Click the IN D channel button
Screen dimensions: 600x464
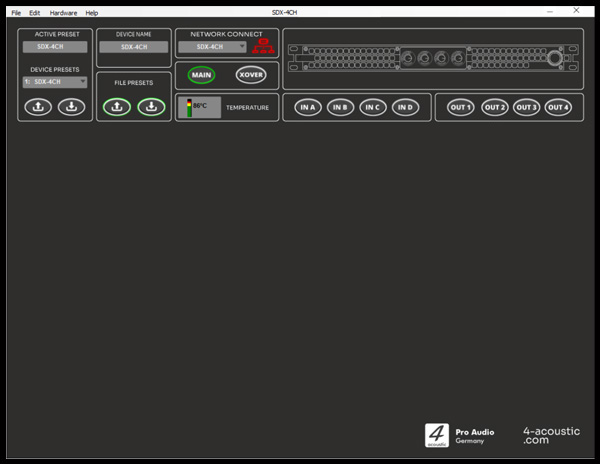(405, 107)
